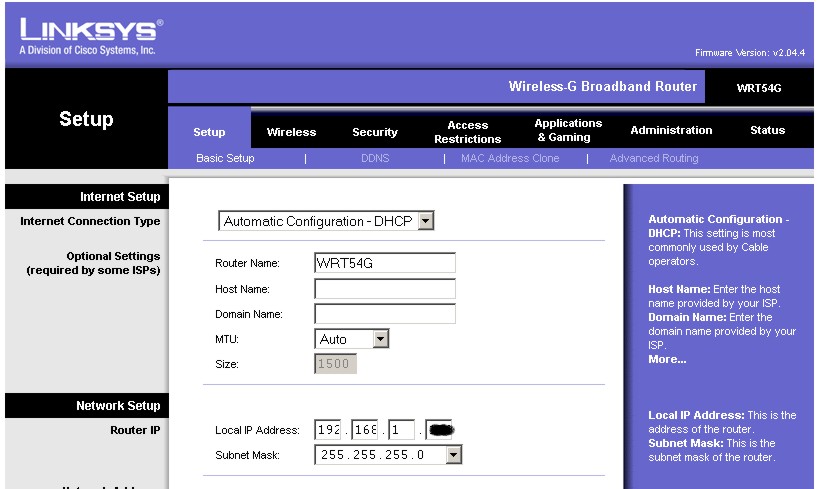Click the Linksys logo
This screenshot has width=825, height=489.
92,37
